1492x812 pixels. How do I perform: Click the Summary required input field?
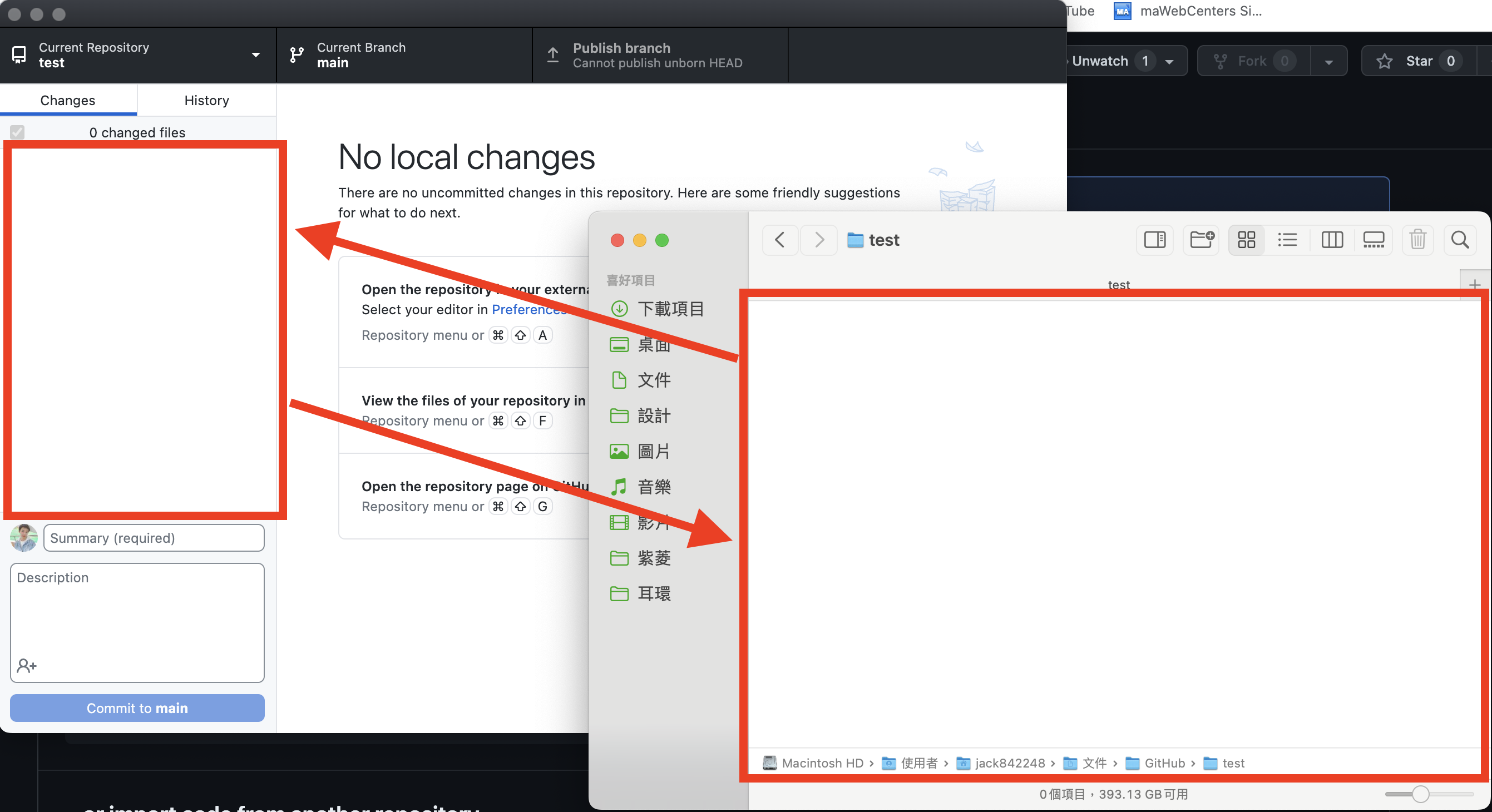click(155, 537)
